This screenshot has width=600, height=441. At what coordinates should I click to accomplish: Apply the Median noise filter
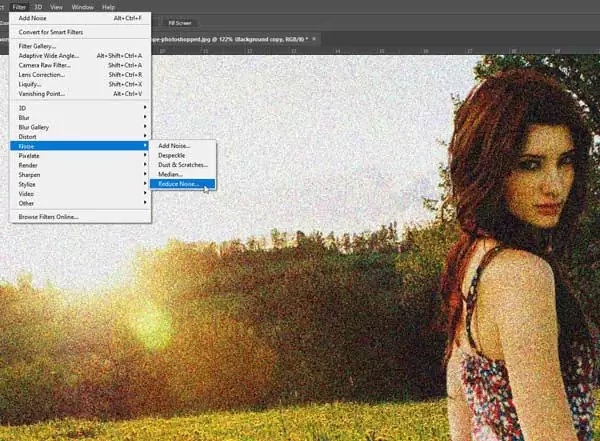(x=169, y=174)
